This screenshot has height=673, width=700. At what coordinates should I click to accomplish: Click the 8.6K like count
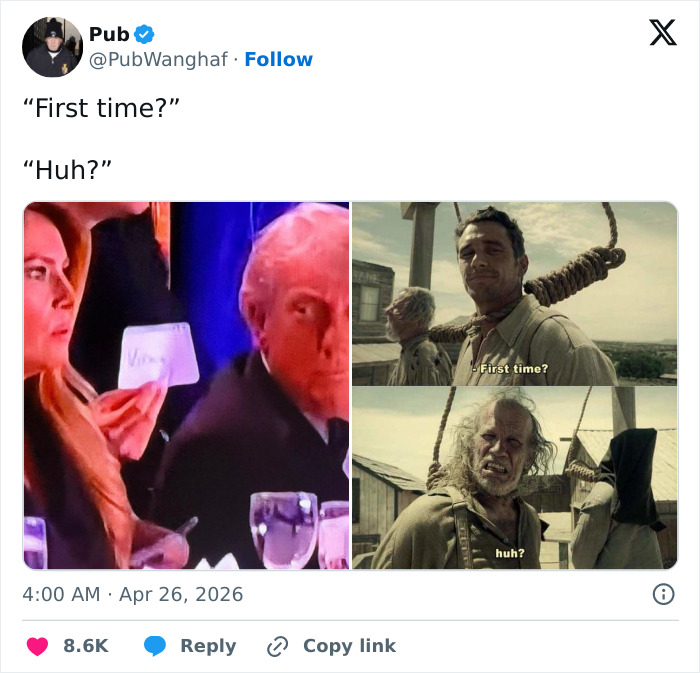click(x=85, y=646)
